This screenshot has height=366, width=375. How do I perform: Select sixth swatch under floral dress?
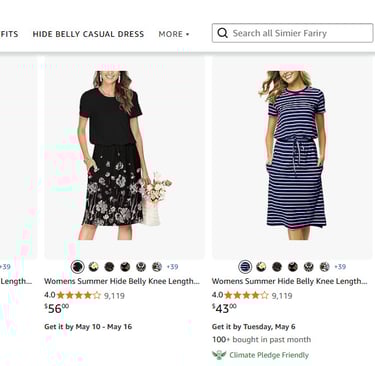click(x=157, y=266)
